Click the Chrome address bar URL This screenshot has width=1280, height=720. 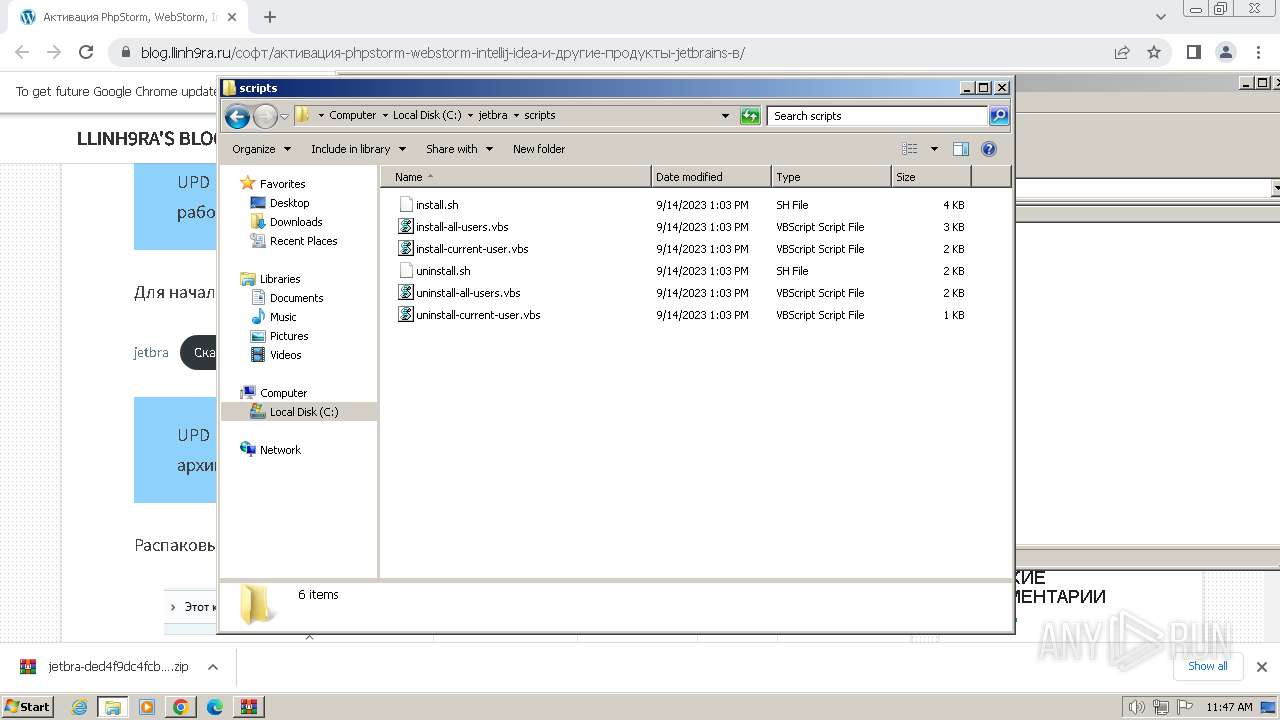[443, 53]
